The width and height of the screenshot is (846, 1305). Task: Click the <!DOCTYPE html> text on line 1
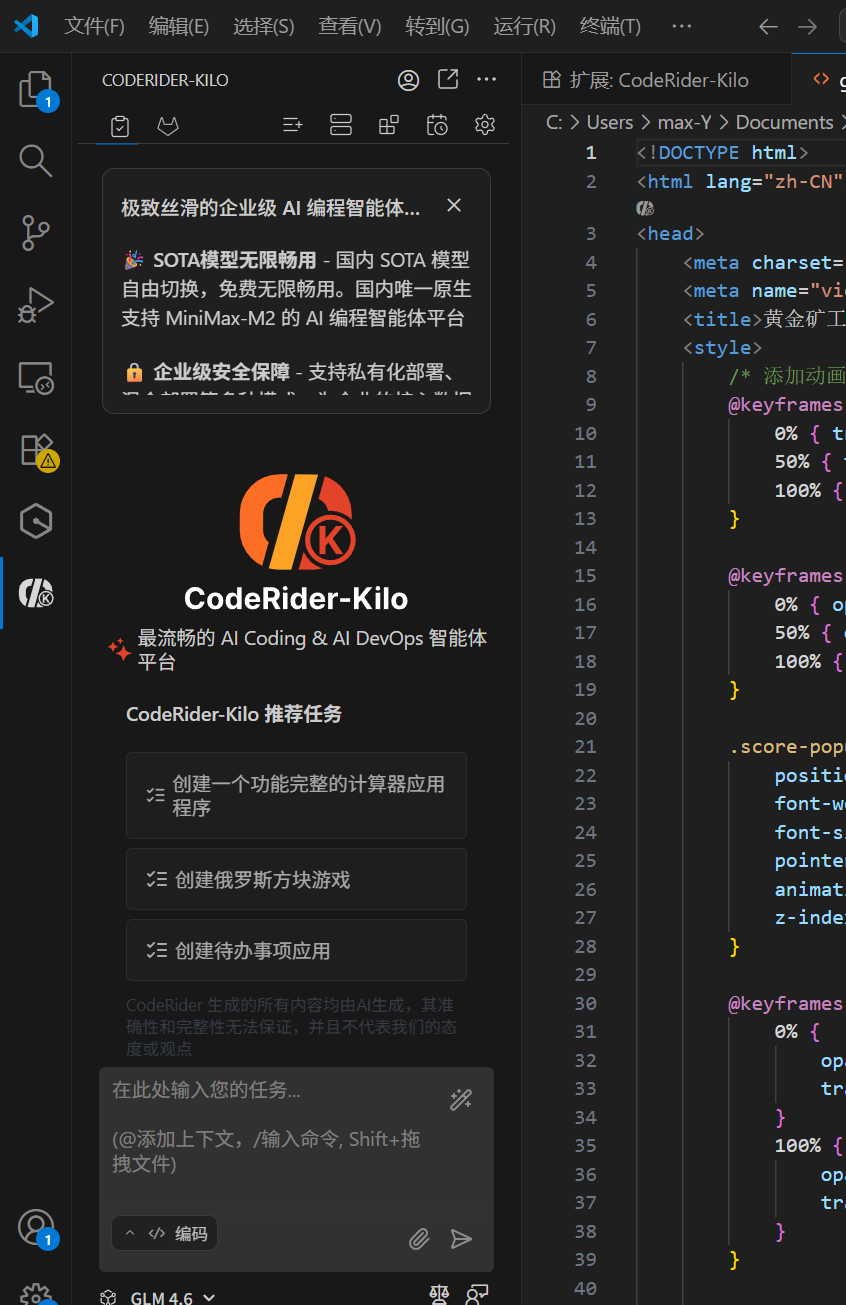[x=721, y=153]
